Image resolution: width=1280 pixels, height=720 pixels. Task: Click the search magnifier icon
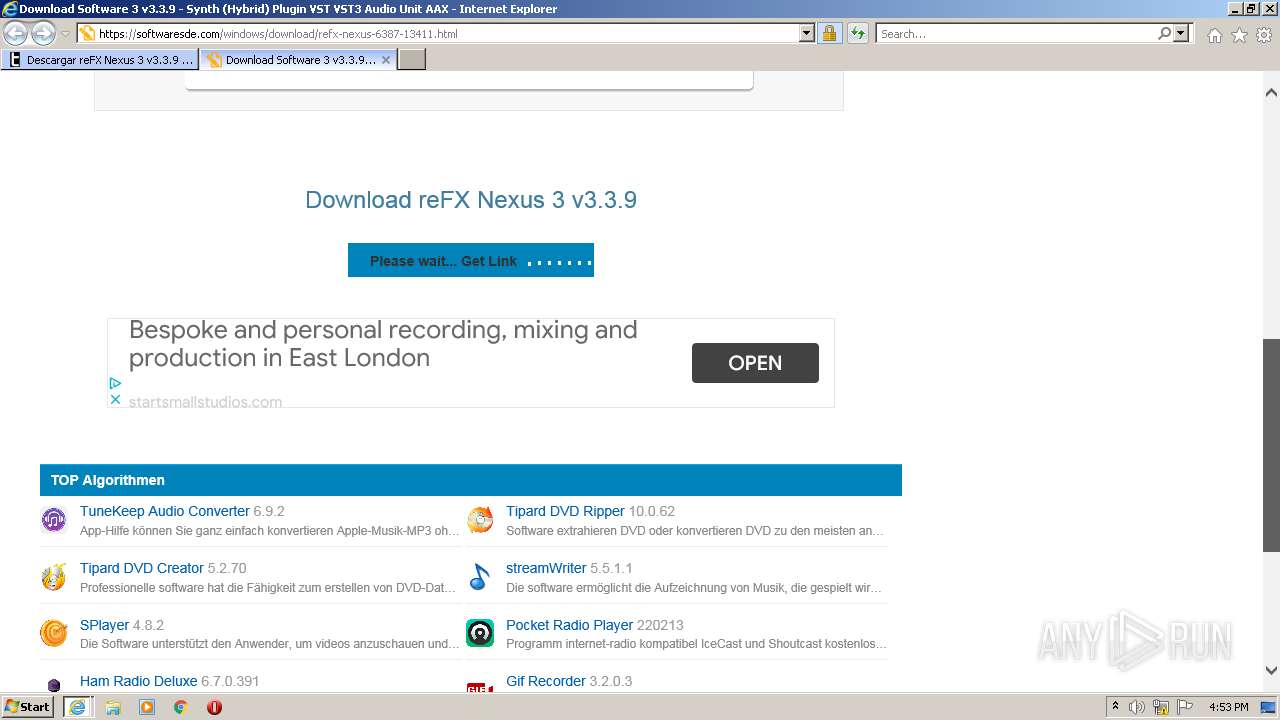[1164, 33]
